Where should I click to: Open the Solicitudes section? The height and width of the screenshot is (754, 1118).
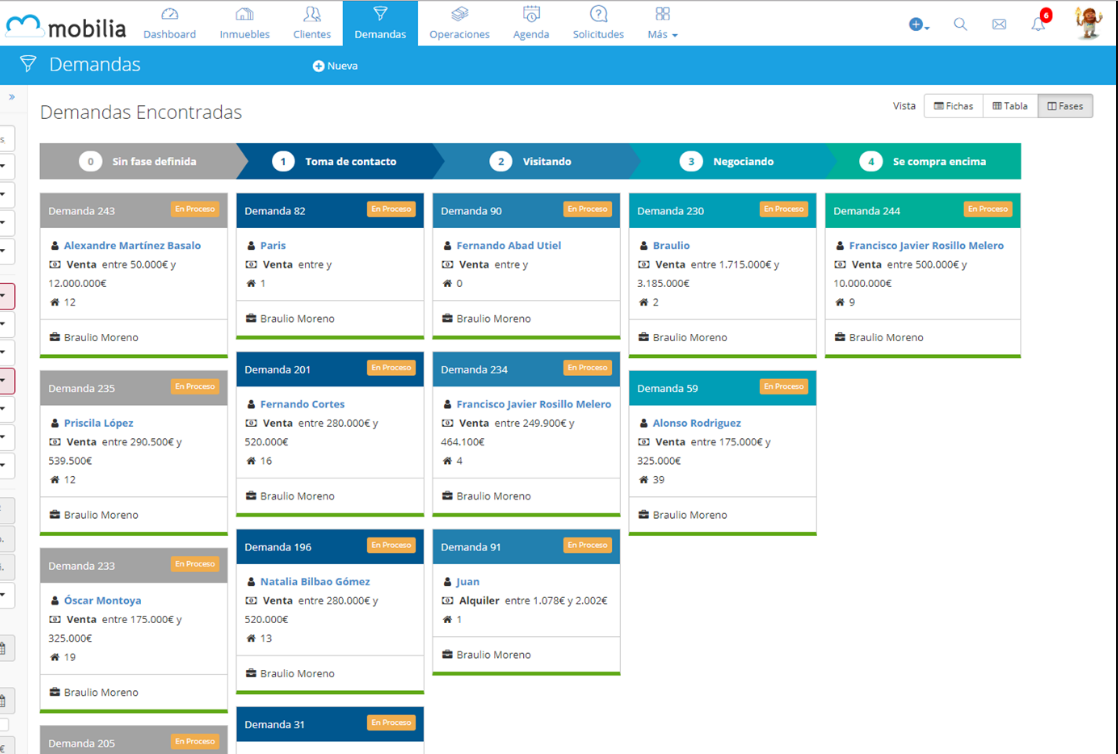598,22
